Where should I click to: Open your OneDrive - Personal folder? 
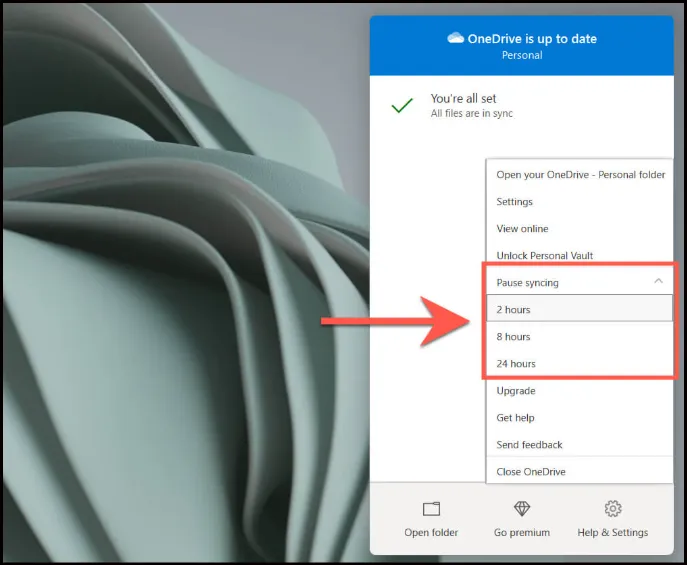click(x=580, y=175)
